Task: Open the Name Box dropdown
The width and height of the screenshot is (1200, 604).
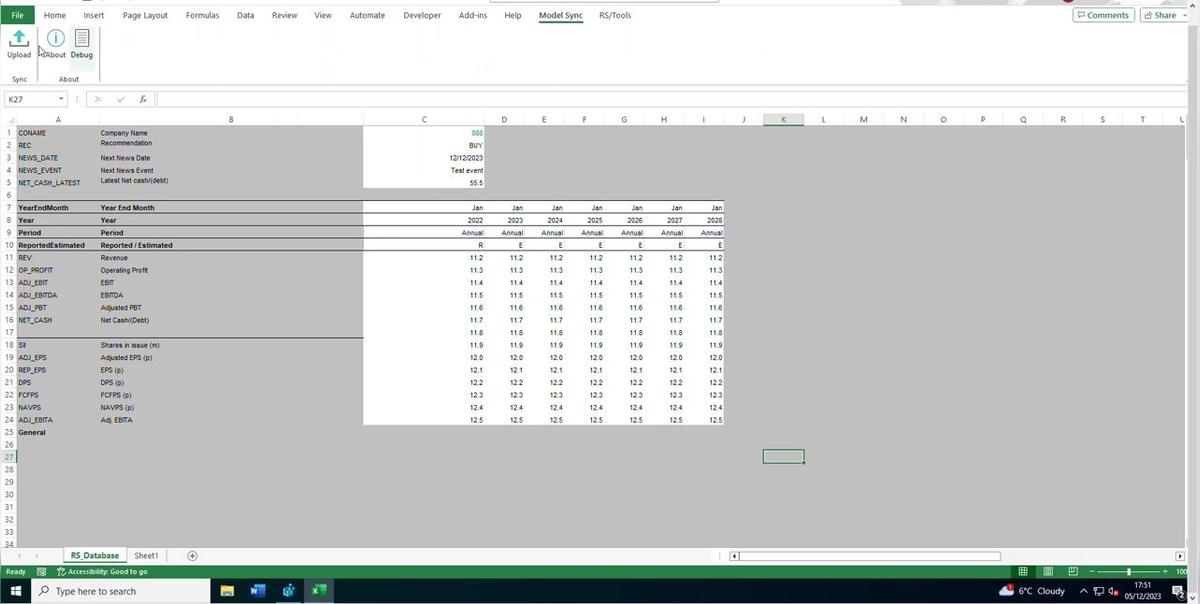Action: point(60,98)
